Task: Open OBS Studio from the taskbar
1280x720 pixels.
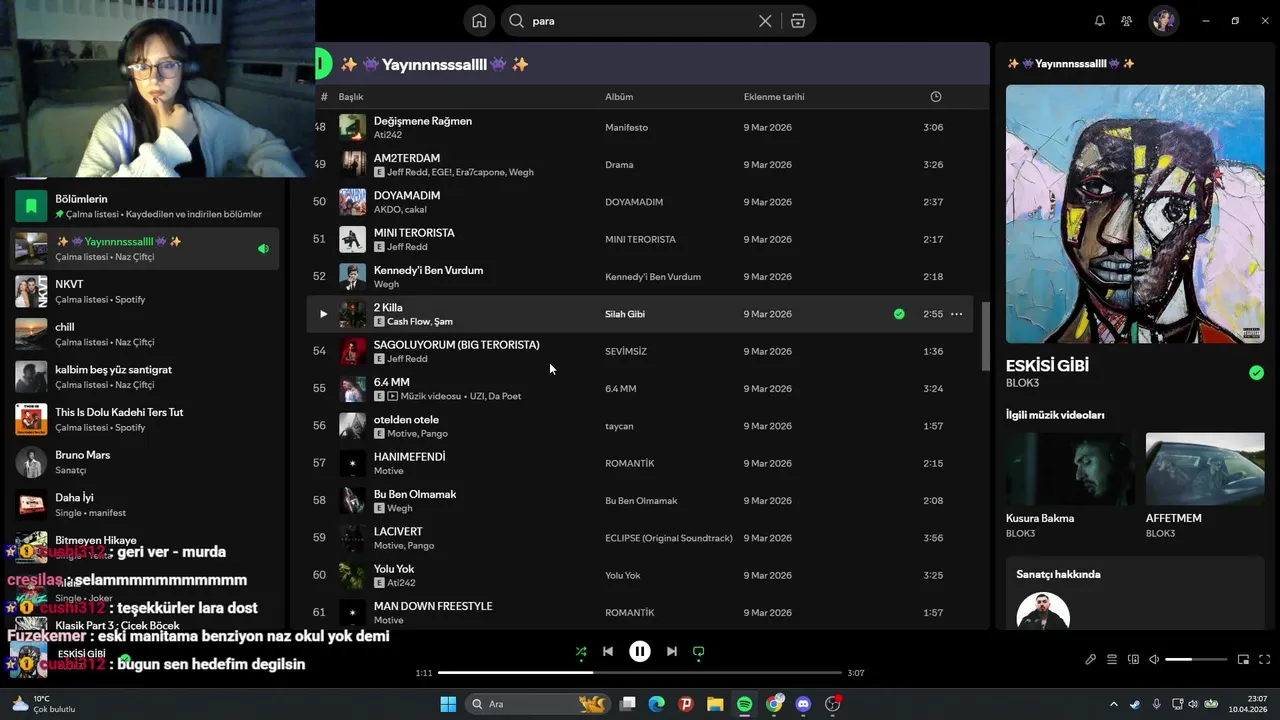Action: point(833,704)
